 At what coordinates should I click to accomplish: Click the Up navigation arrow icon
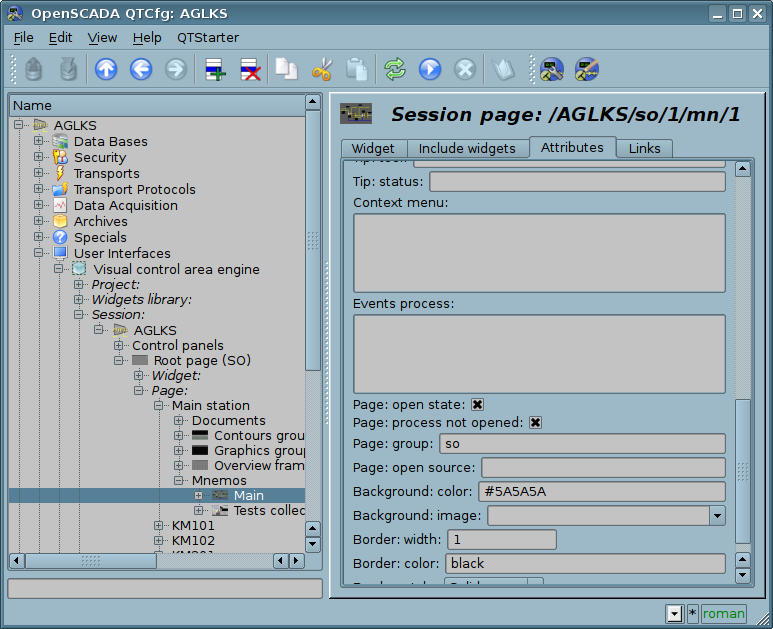click(x=106, y=69)
